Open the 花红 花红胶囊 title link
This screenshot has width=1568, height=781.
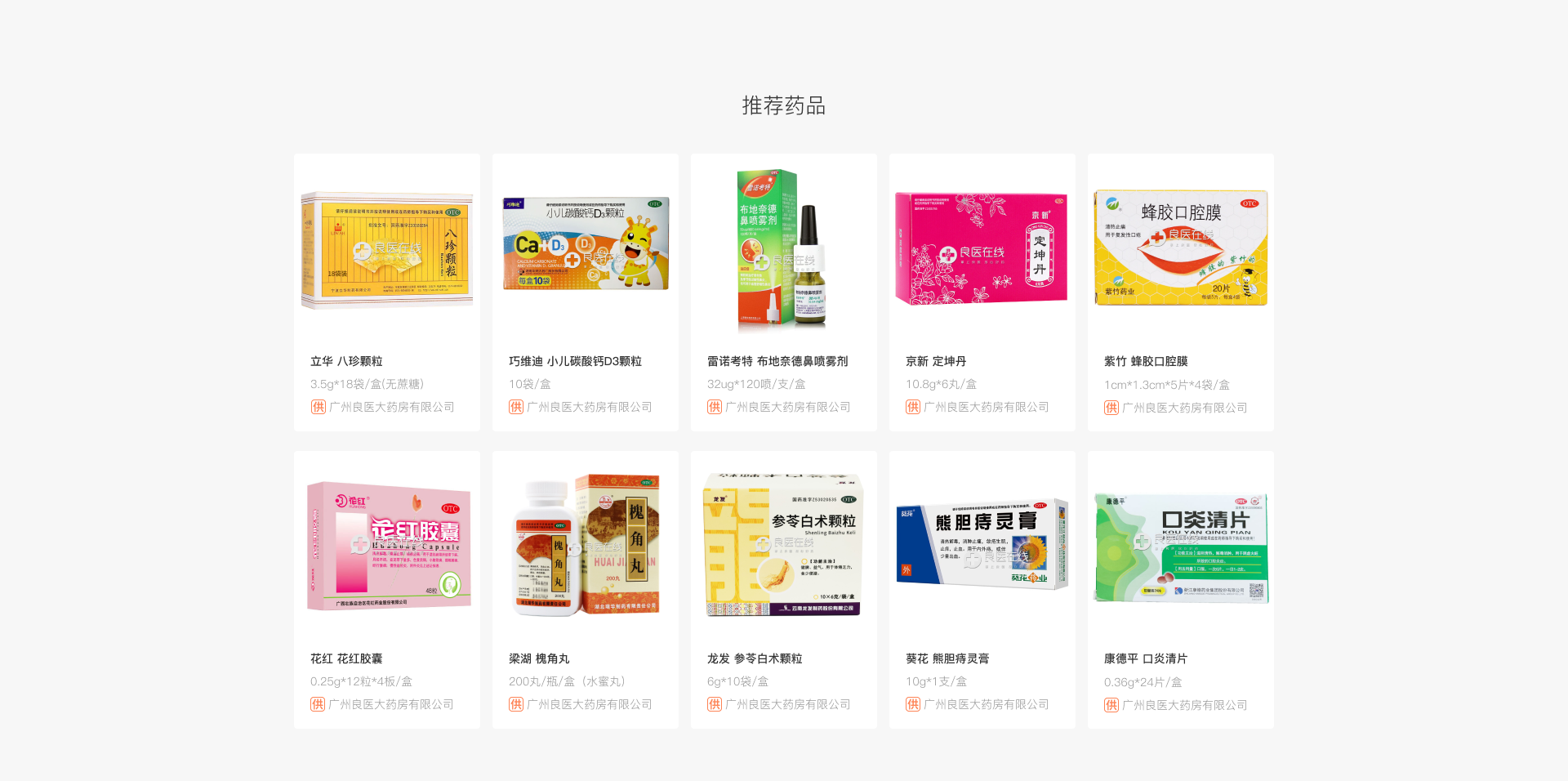coord(346,658)
